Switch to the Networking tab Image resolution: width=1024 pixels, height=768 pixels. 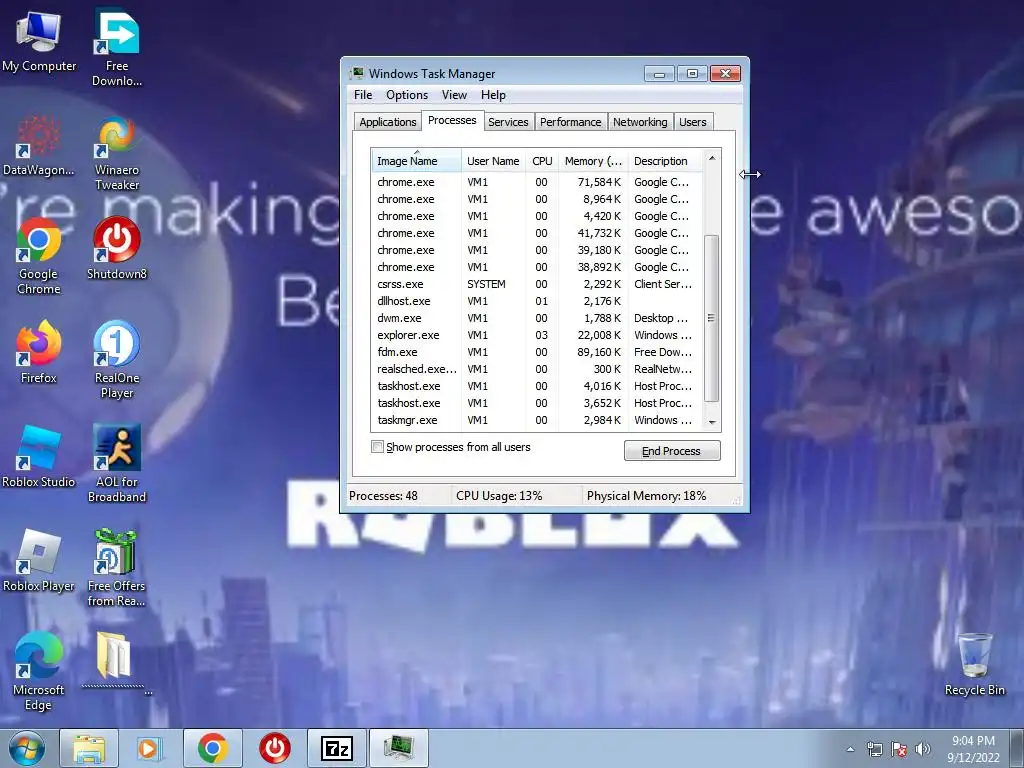640,122
